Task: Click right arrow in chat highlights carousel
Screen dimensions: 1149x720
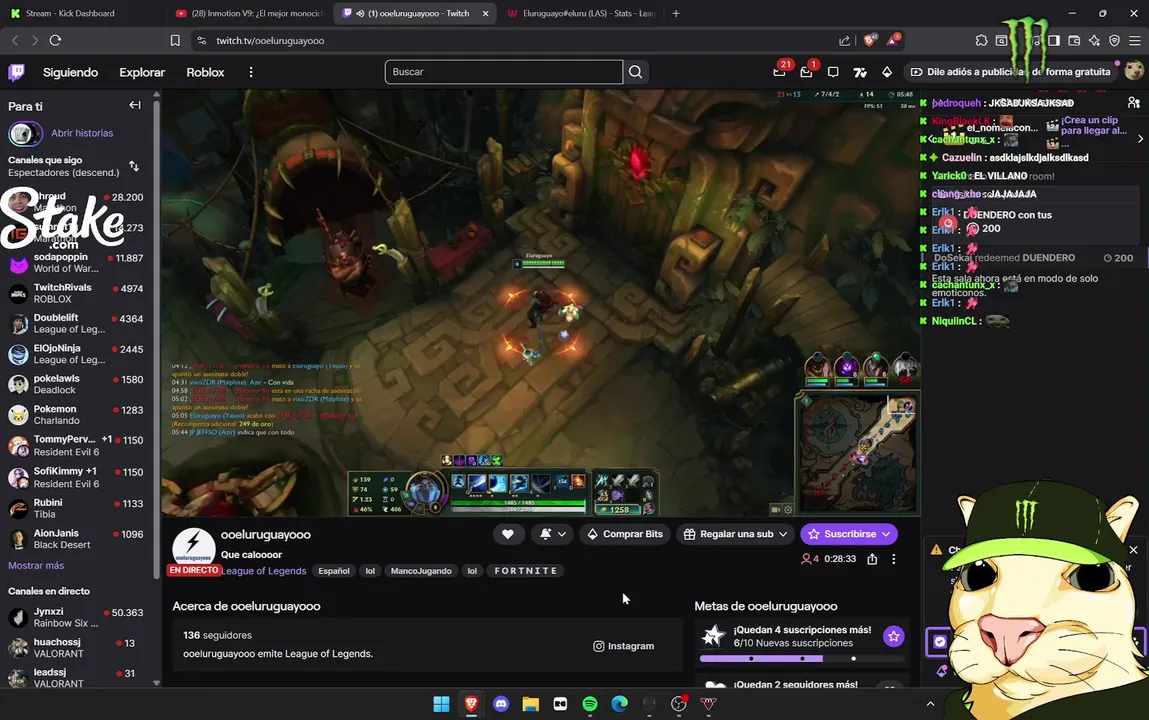Action: (x=1140, y=138)
